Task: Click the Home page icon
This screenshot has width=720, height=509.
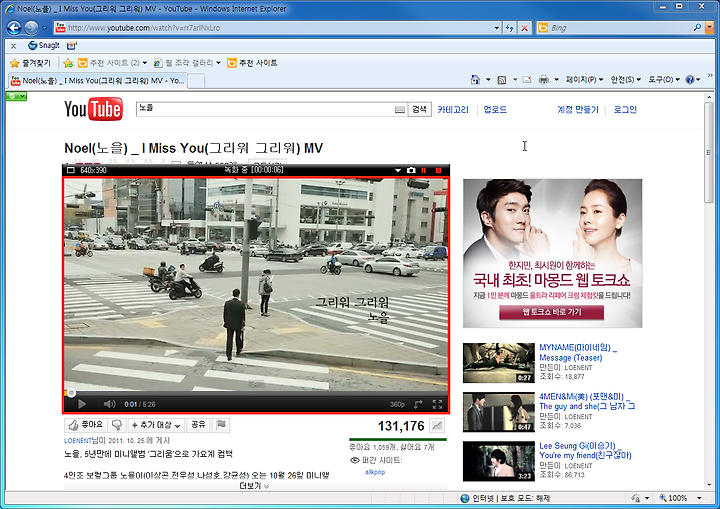Action: [x=475, y=79]
